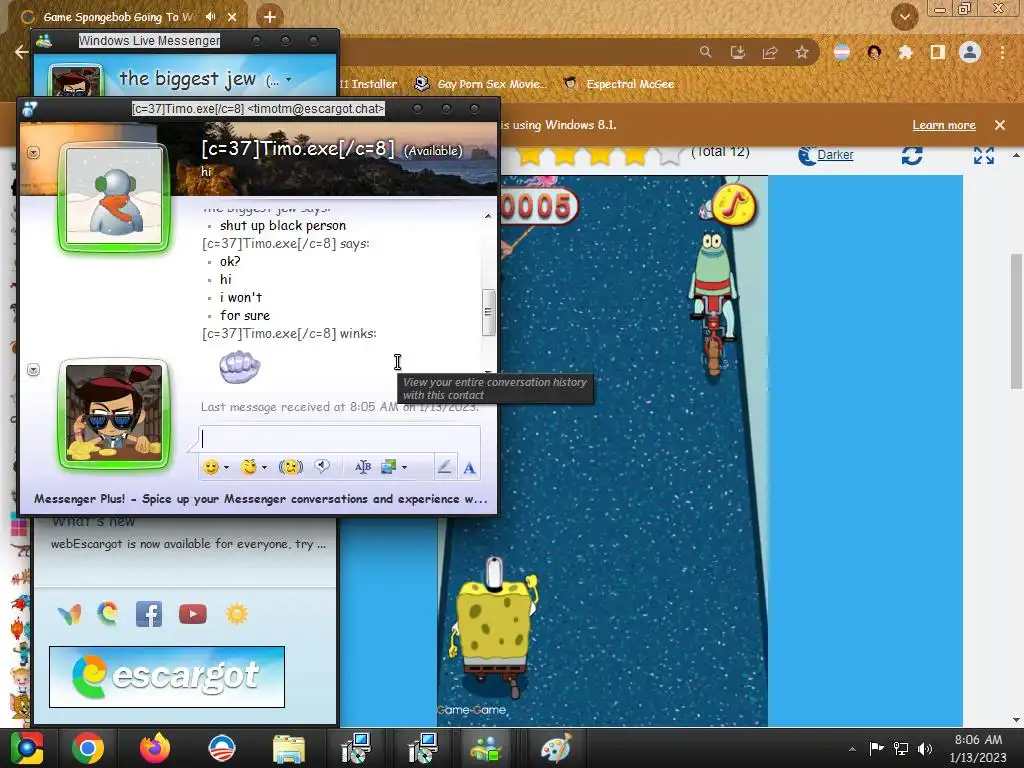1024x768 pixels.
Task: Open the Chrome tab search chevron
Action: (905, 17)
